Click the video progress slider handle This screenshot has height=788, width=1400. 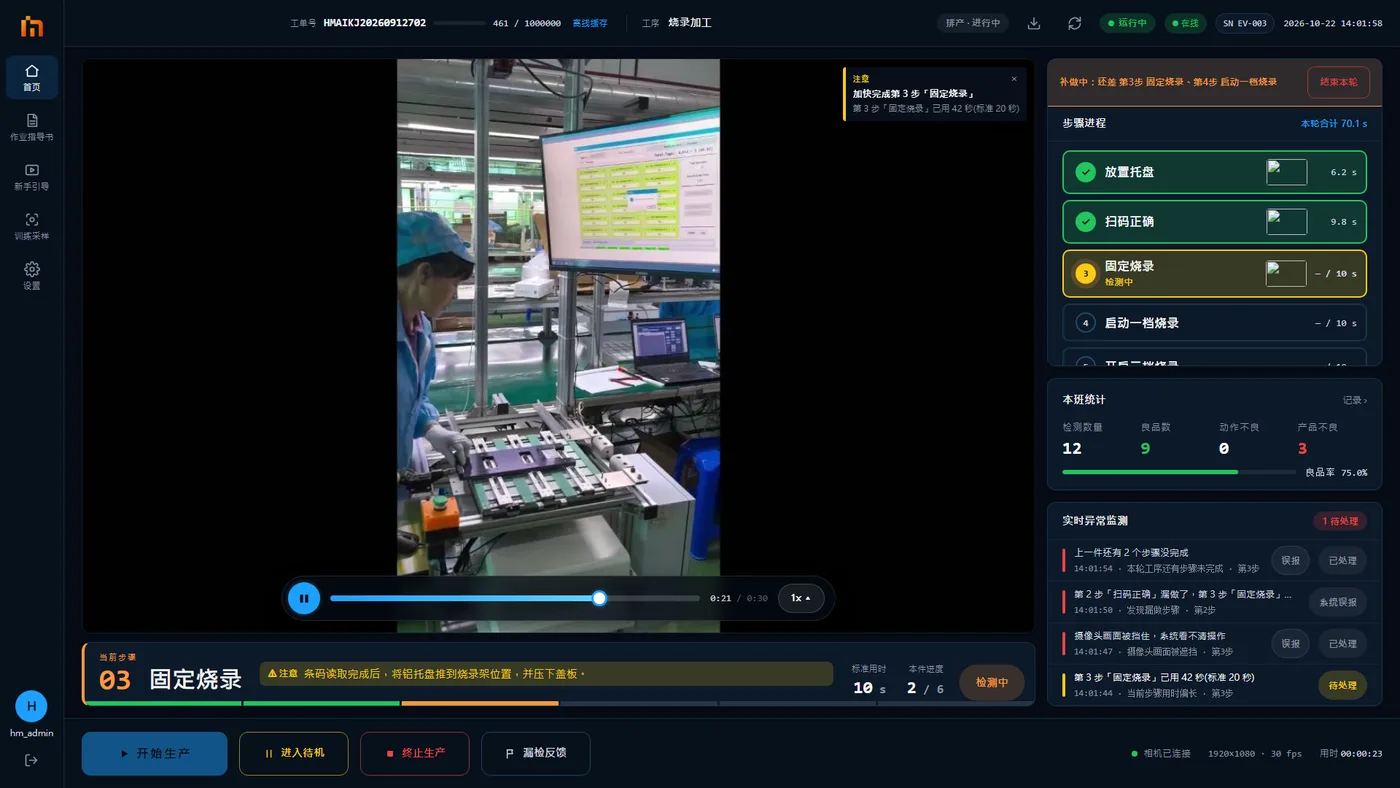[x=599, y=598]
